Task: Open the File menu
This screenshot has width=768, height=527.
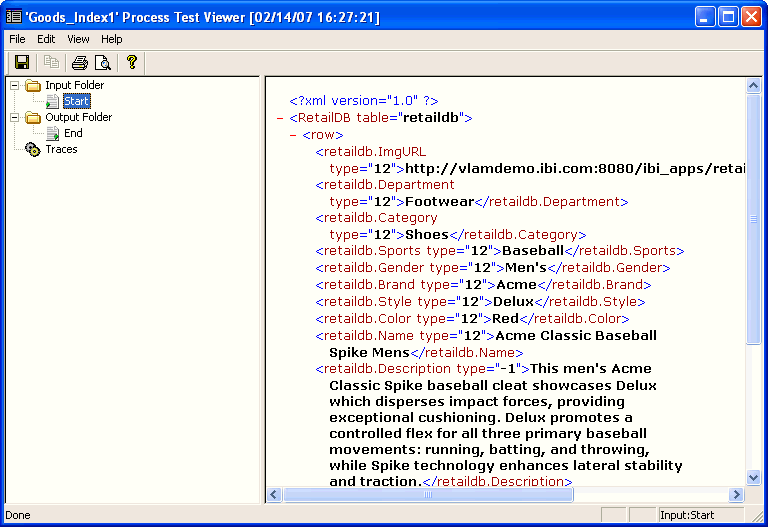Action: 17,39
